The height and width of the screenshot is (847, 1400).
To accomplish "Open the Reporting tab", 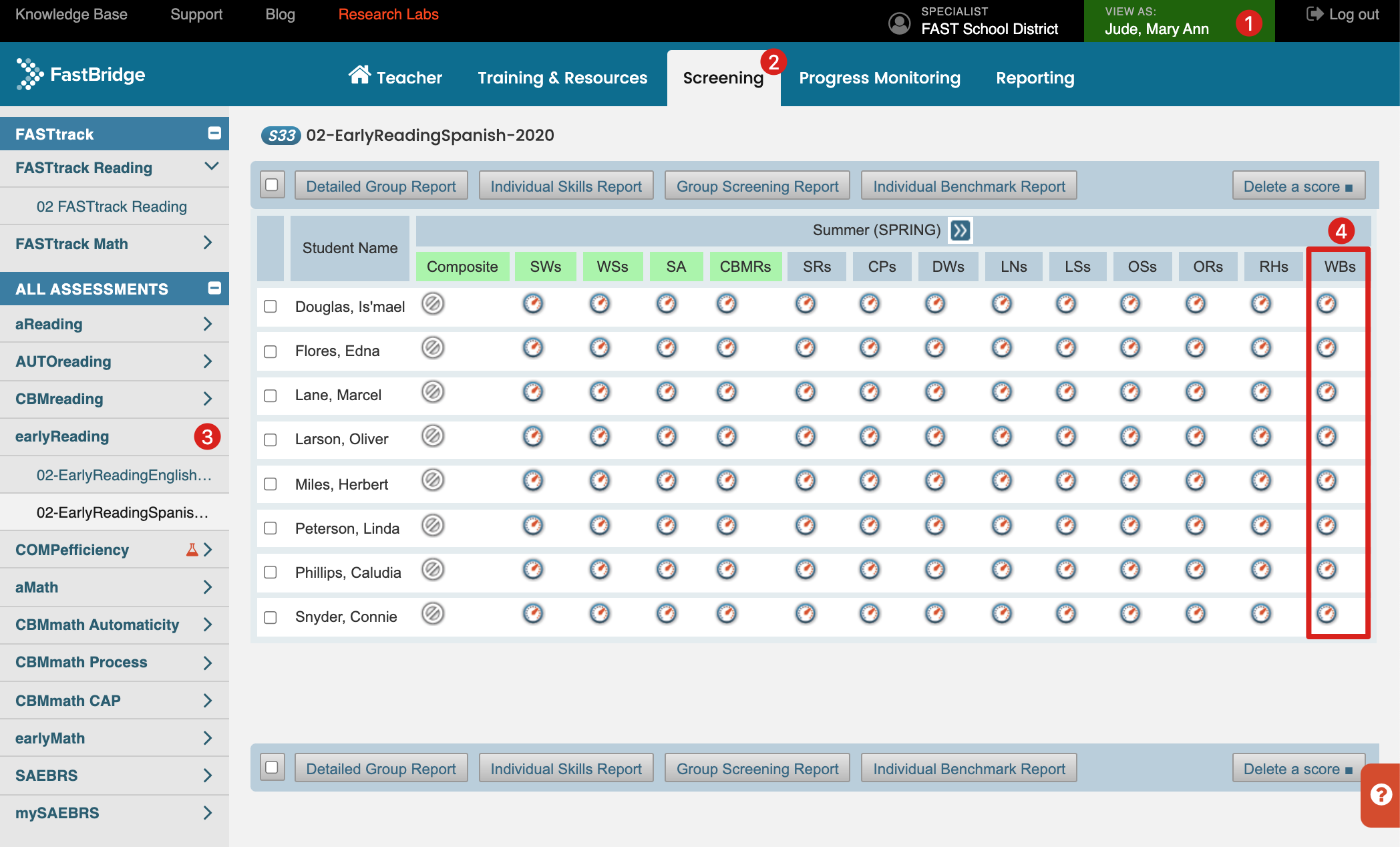I will point(1035,77).
